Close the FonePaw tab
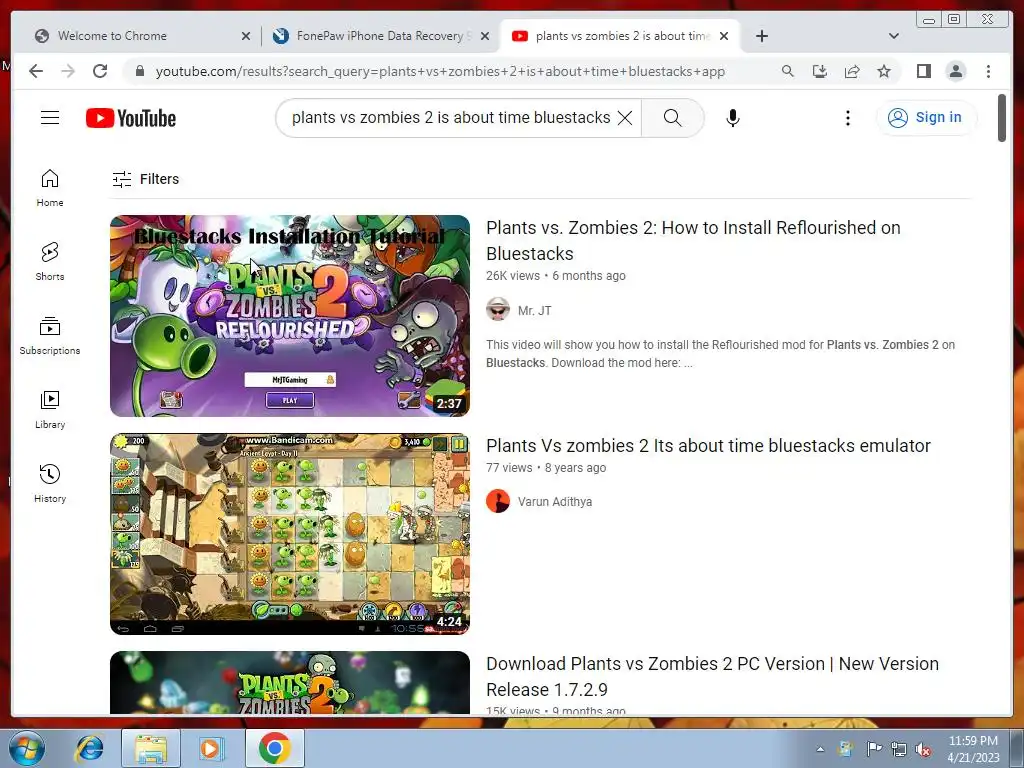The height and width of the screenshot is (768, 1024). [485, 36]
